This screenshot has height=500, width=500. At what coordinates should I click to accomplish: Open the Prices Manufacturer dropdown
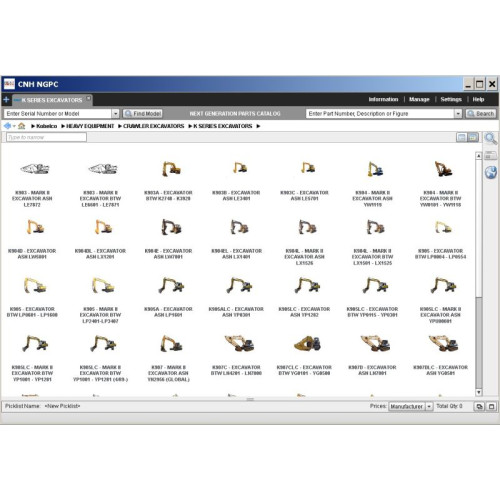point(429,406)
